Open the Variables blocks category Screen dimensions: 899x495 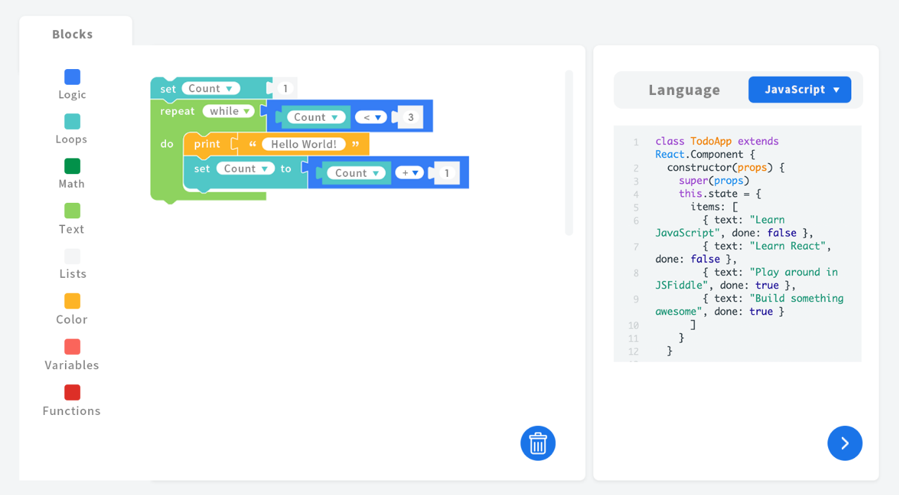point(72,354)
